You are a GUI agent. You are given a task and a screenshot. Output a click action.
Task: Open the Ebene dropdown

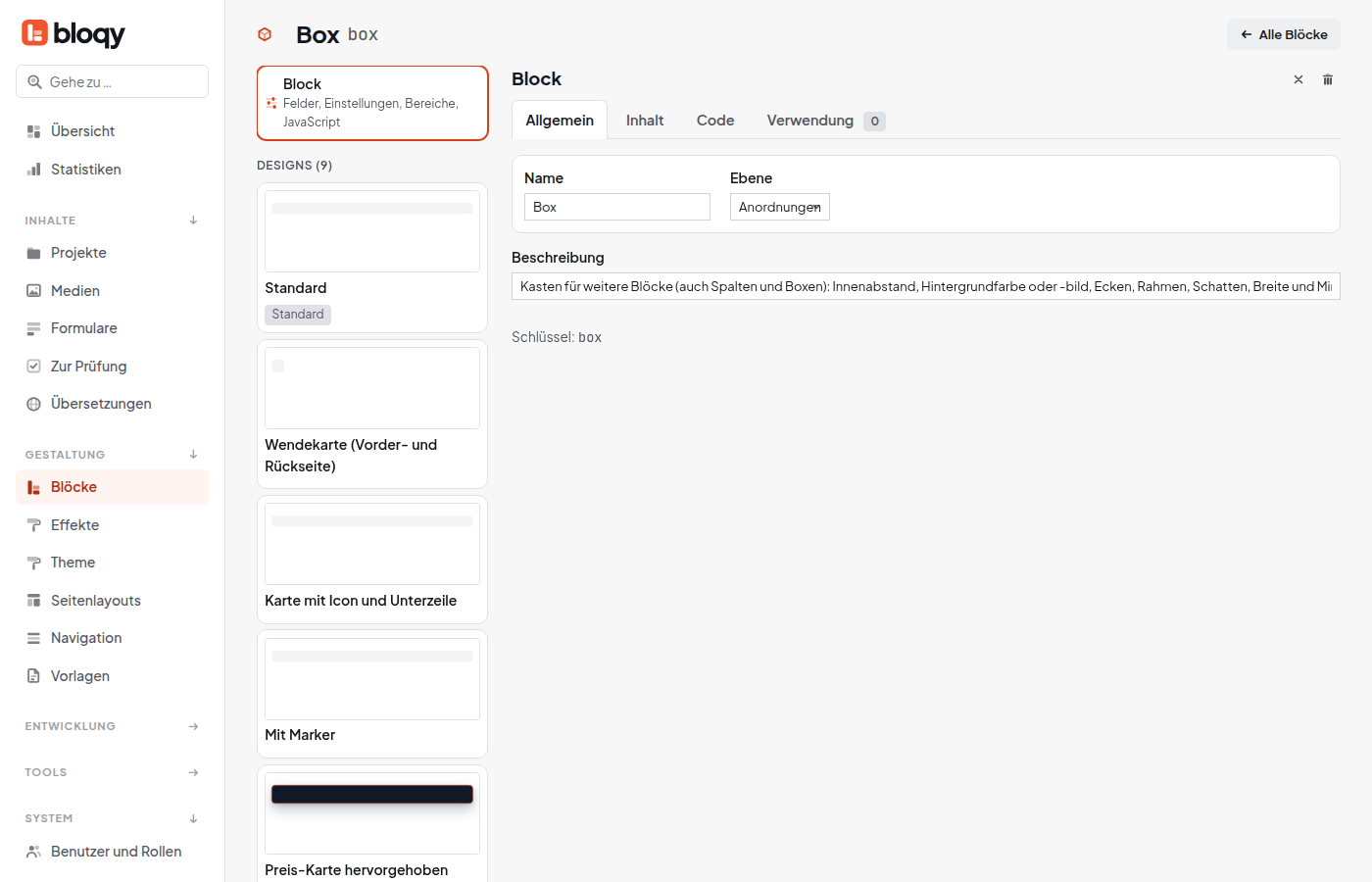click(x=780, y=207)
